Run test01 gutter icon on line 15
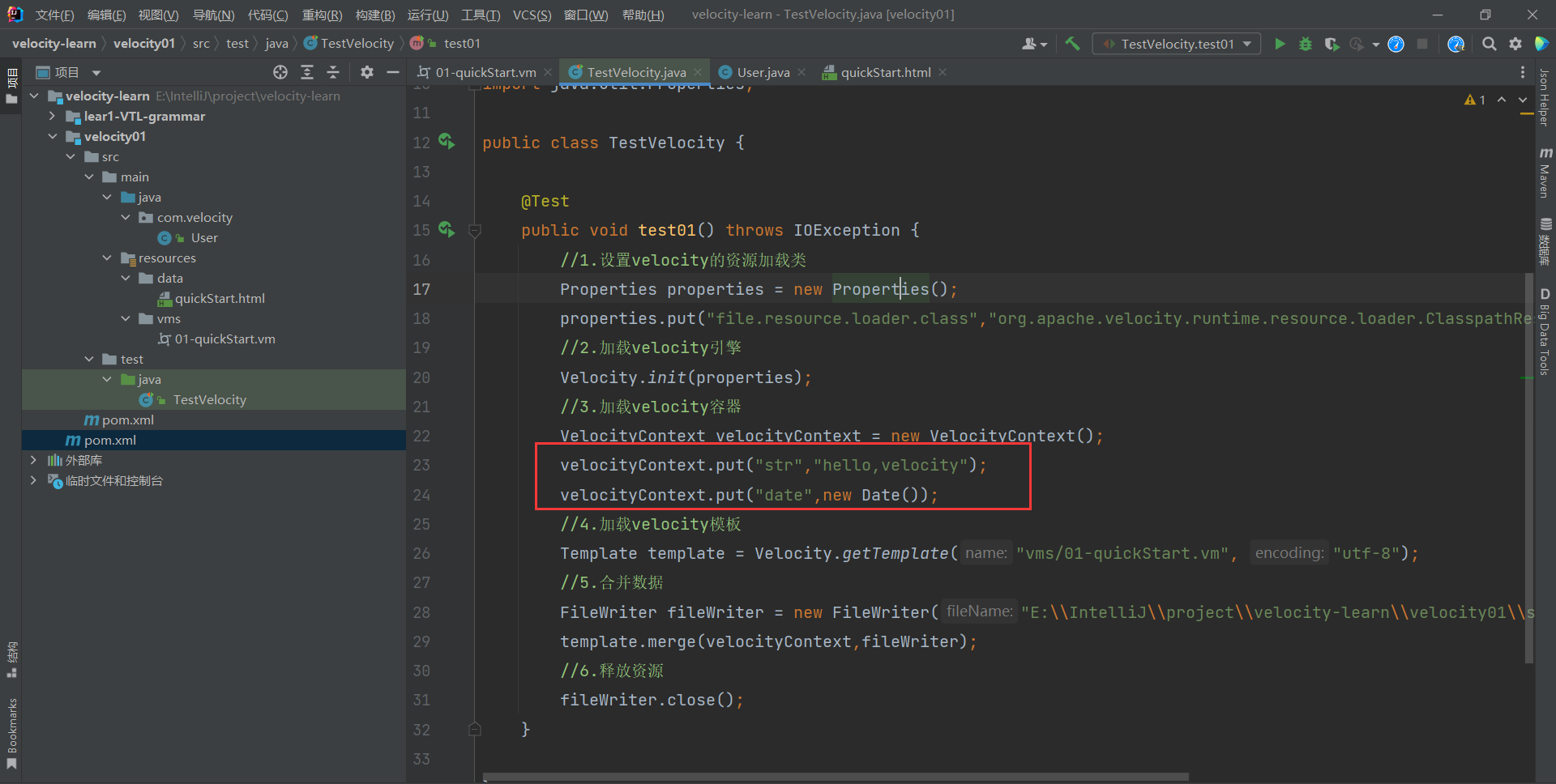 coord(447,229)
